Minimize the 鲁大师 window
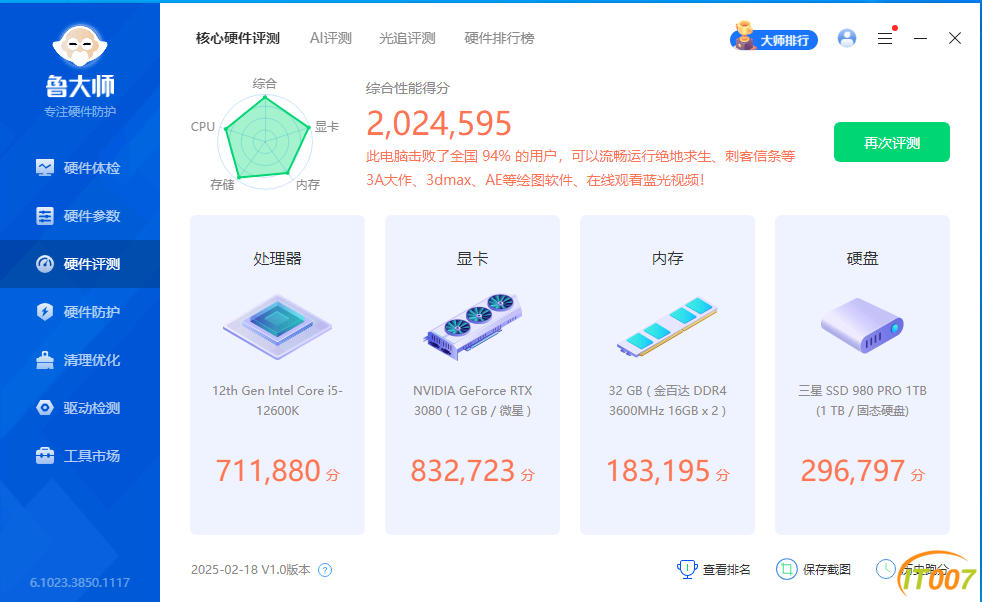The image size is (982, 602). click(x=920, y=38)
